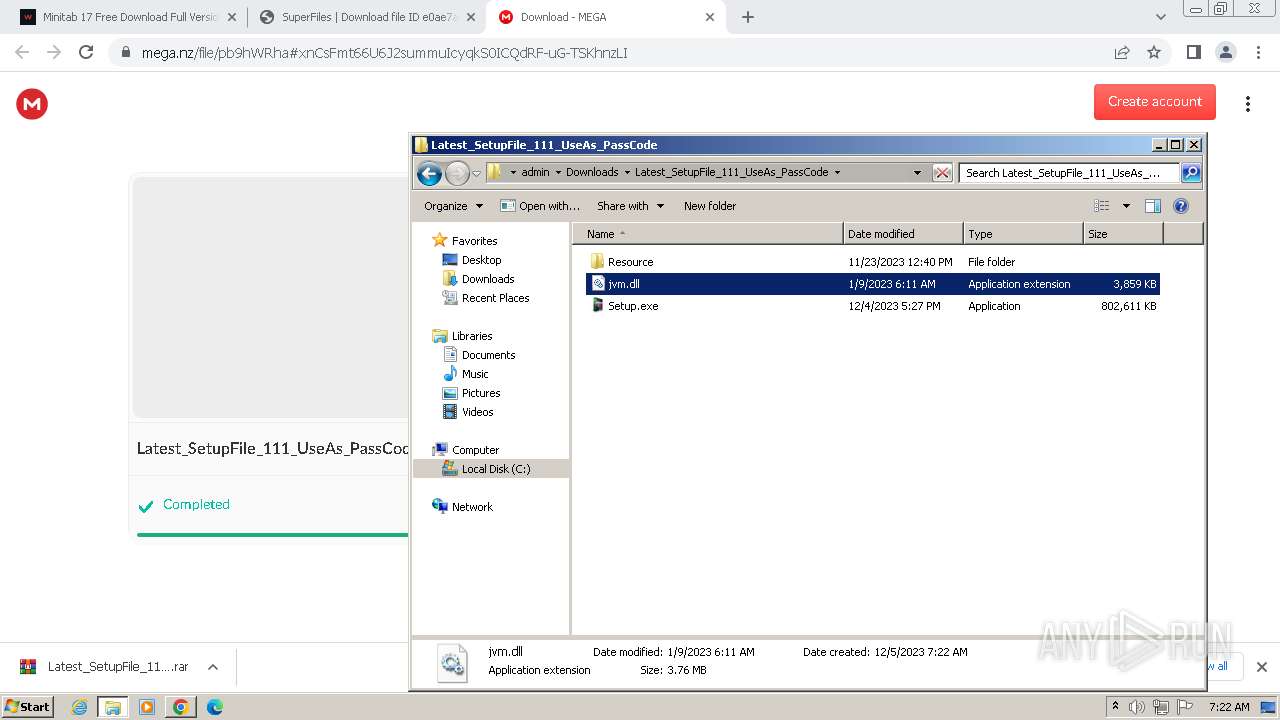Expand view options dropdown arrow
The image size is (1280, 720).
(1126, 206)
